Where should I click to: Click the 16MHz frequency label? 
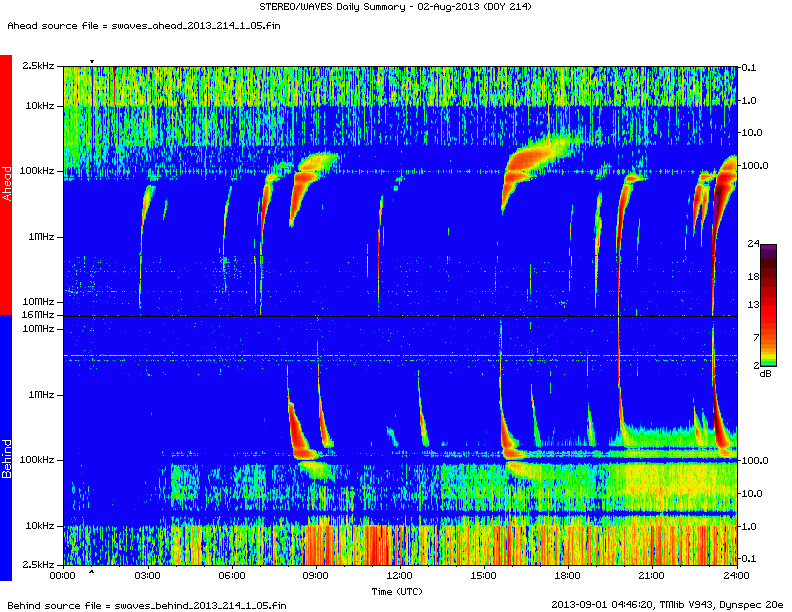39,316
